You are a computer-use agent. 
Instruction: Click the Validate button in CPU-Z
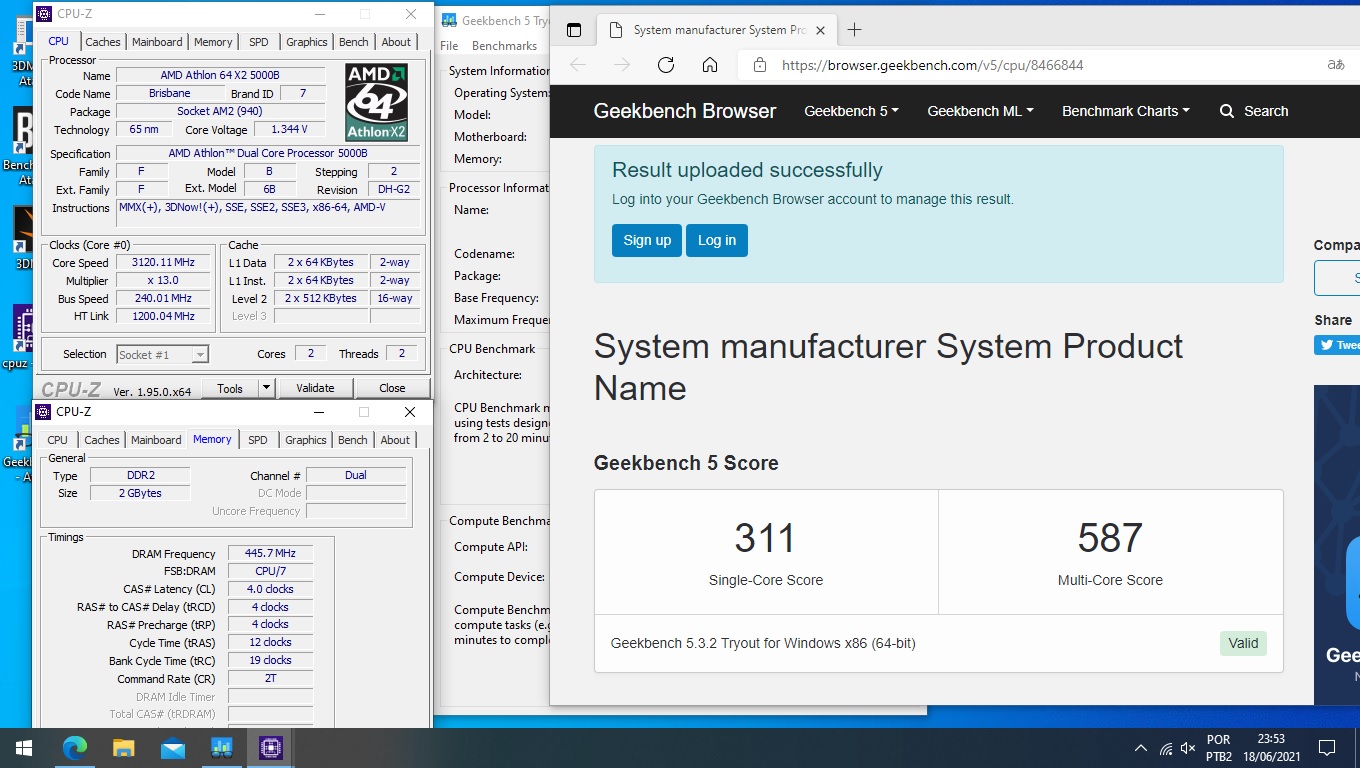[x=315, y=388]
